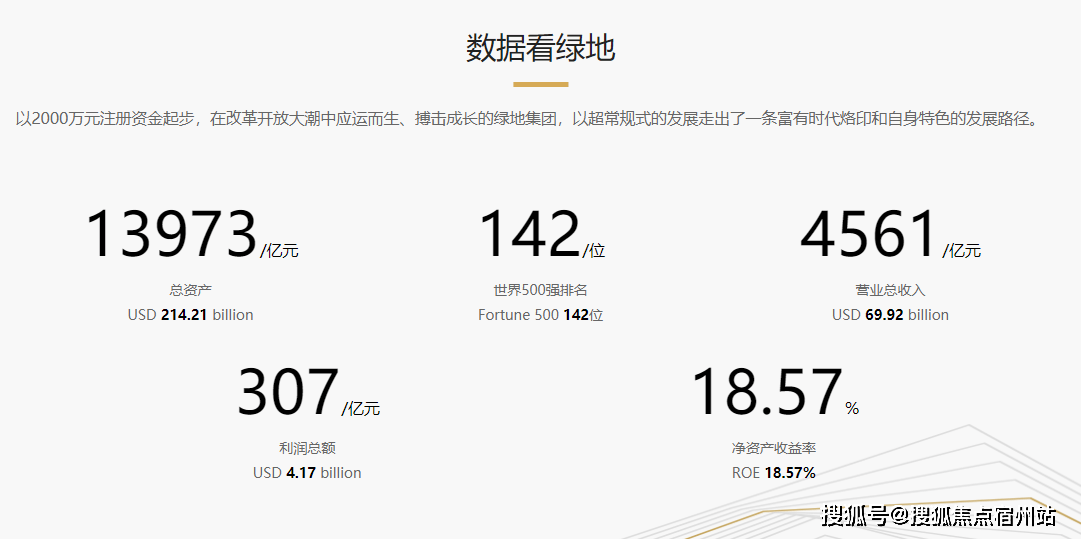Click the intro paragraph beginning 以2000万元注册资金起步
This screenshot has height=539, width=1081.
[527, 119]
